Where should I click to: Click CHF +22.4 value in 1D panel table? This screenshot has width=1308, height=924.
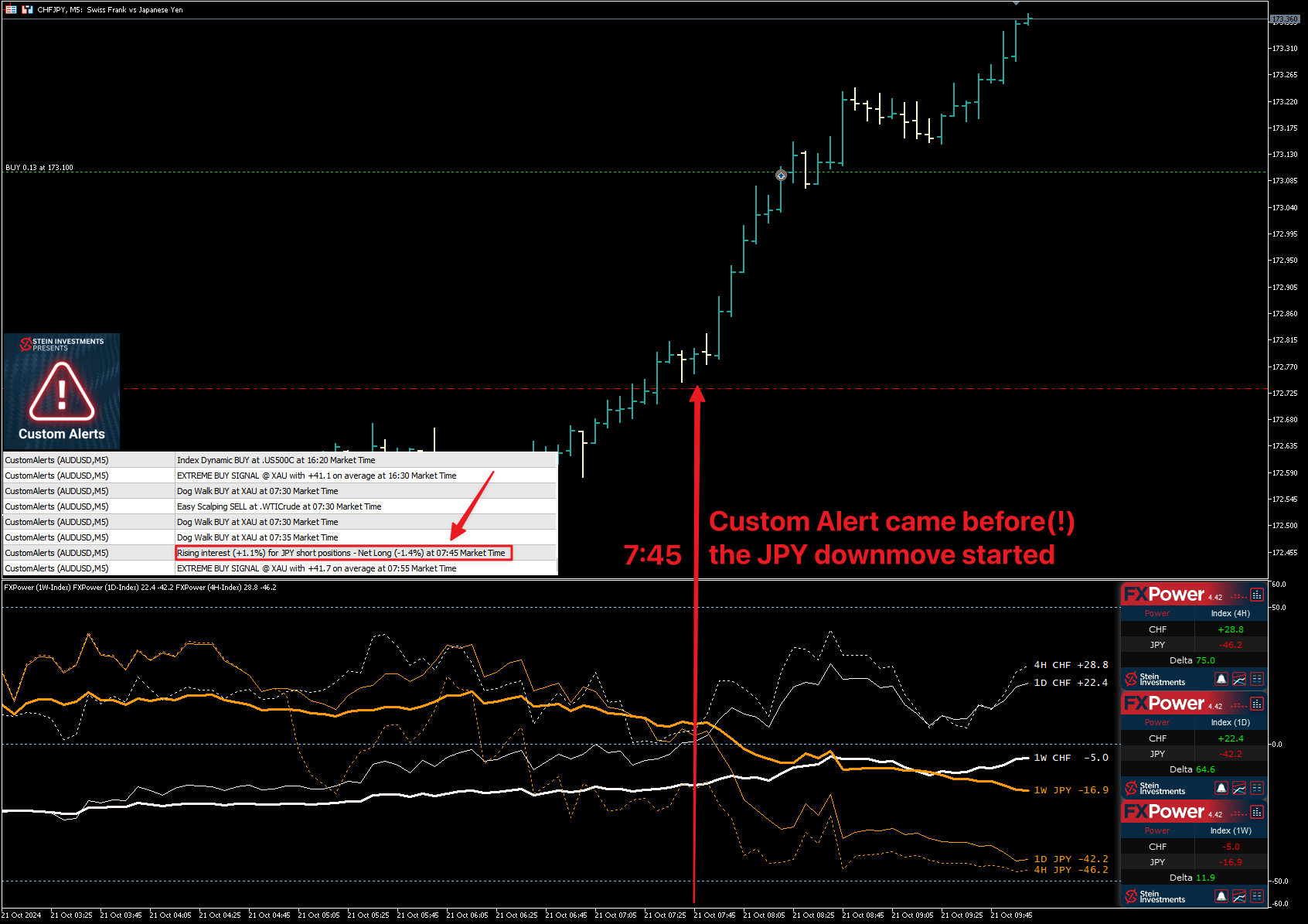click(x=1230, y=738)
